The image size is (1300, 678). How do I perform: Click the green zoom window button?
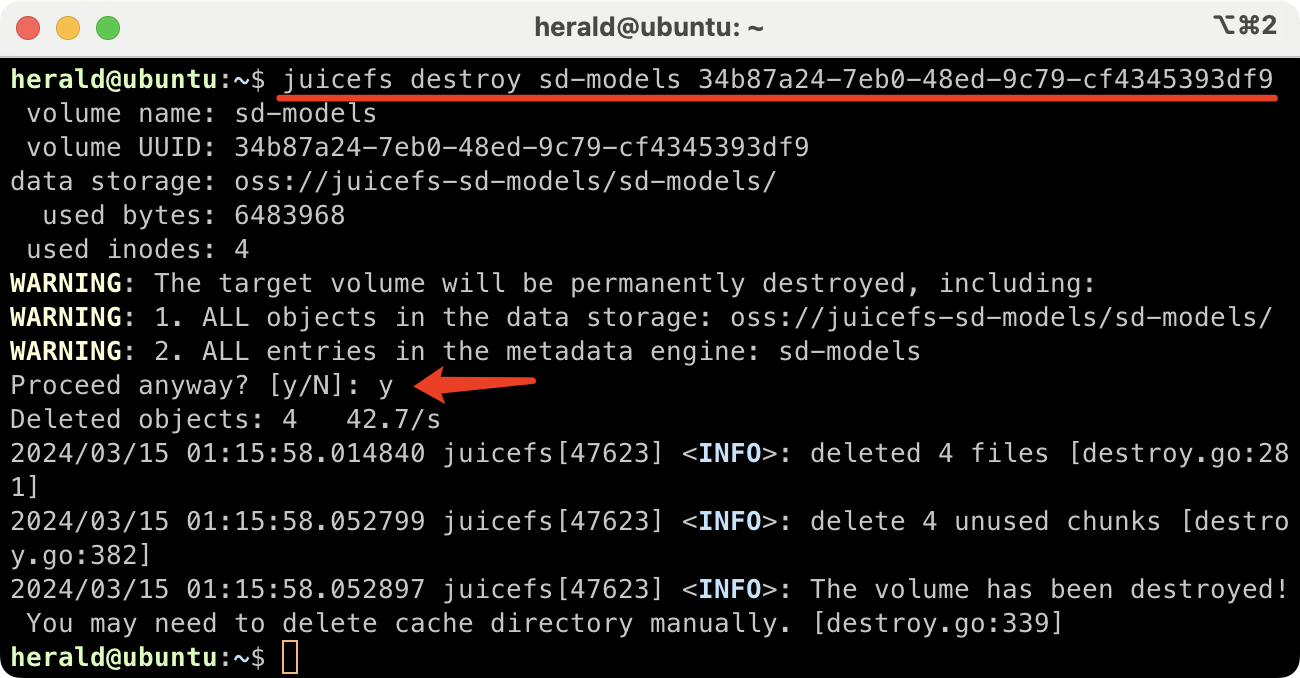tap(108, 28)
